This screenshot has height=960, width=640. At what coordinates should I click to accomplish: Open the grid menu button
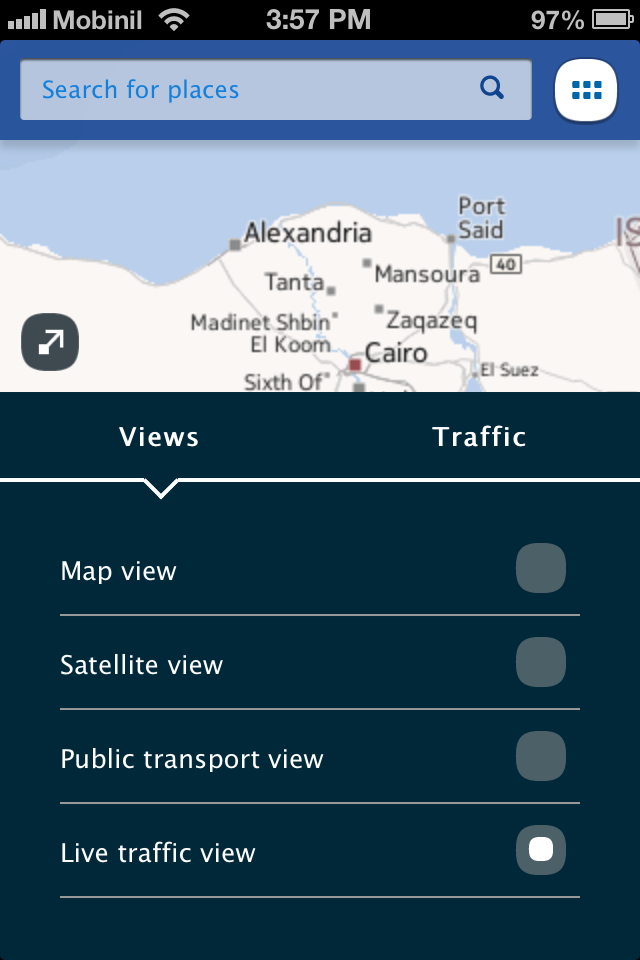click(x=586, y=90)
